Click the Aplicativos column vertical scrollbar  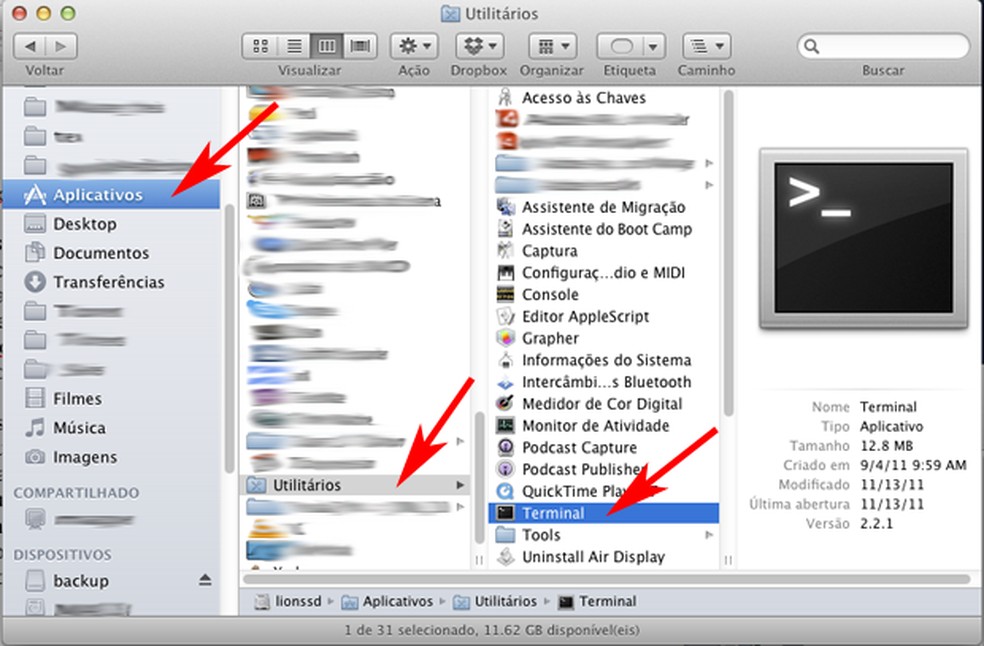point(480,477)
